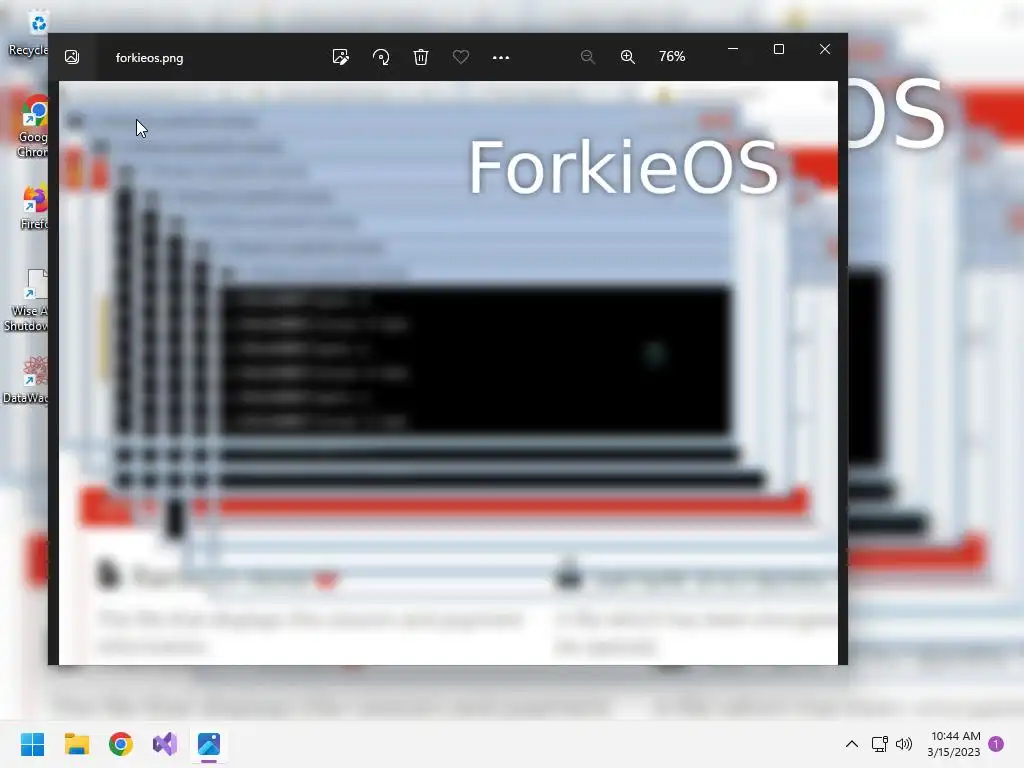Add image to favorites with heart icon
Viewport: 1024px width, 768px height.
pyautogui.click(x=460, y=57)
